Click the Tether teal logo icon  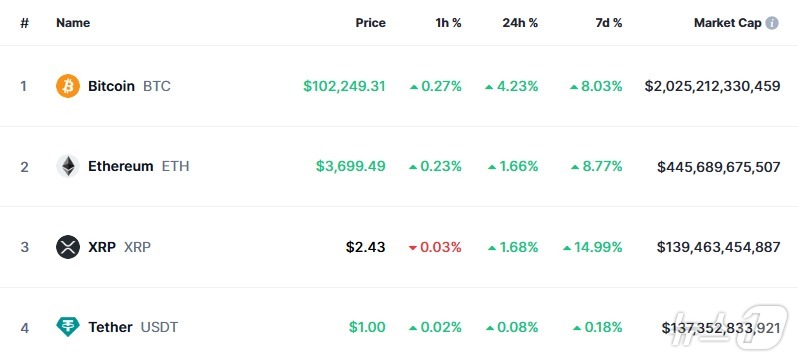tap(68, 327)
